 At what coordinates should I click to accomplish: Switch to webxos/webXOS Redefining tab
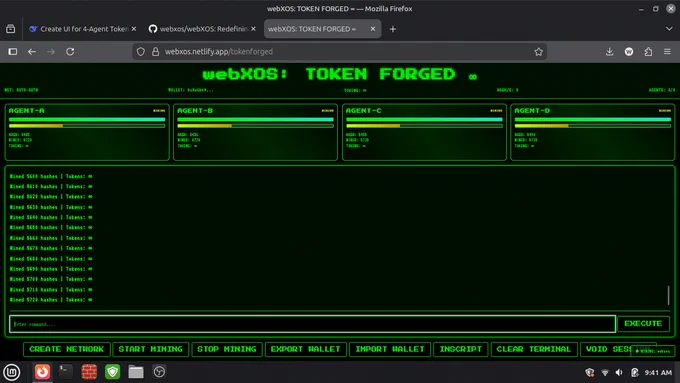(x=202, y=29)
